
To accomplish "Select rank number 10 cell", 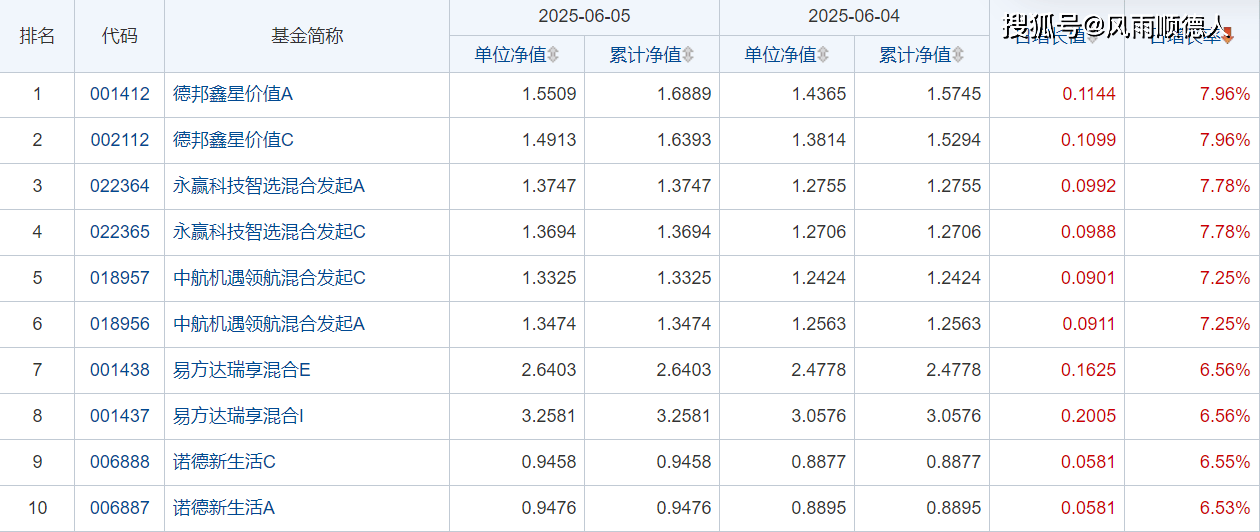I will tap(37, 508).
